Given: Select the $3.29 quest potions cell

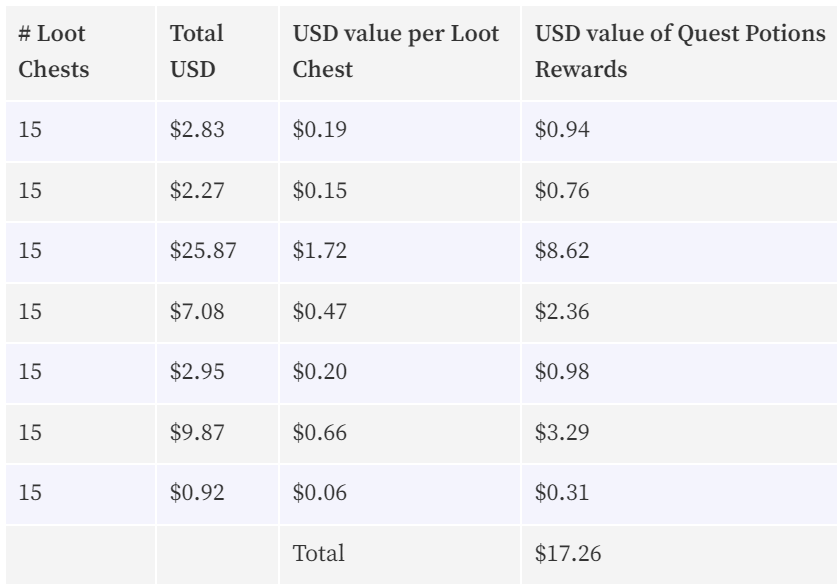Looking at the screenshot, I should (680, 434).
